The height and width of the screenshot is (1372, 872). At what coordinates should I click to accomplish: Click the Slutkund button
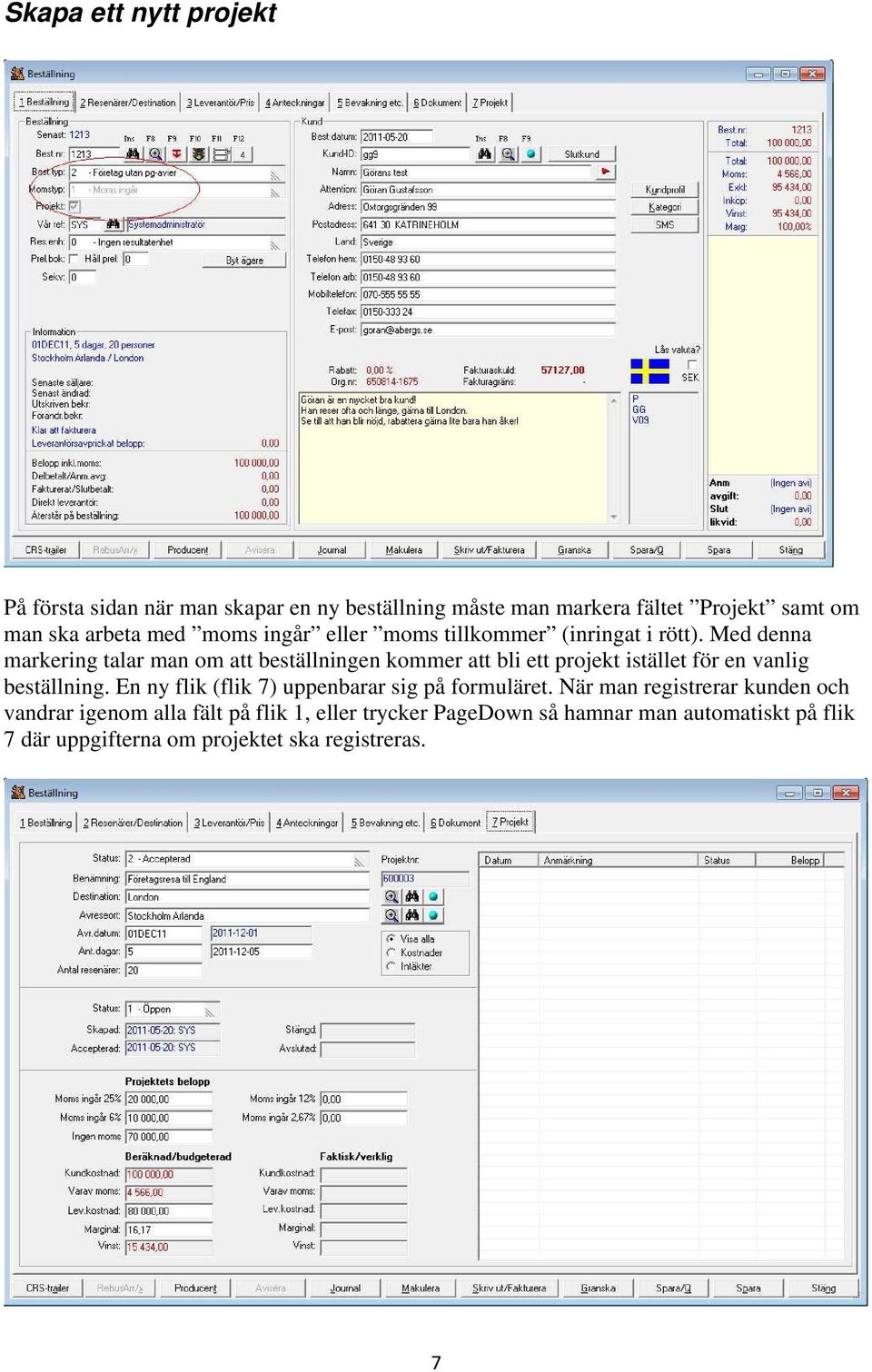pos(581,154)
